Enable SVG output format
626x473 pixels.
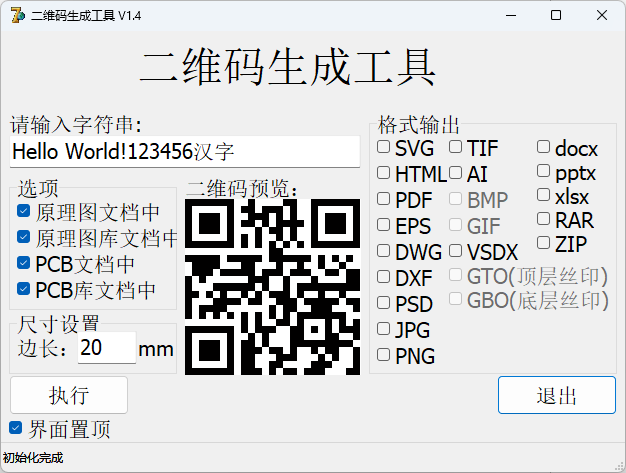click(383, 147)
